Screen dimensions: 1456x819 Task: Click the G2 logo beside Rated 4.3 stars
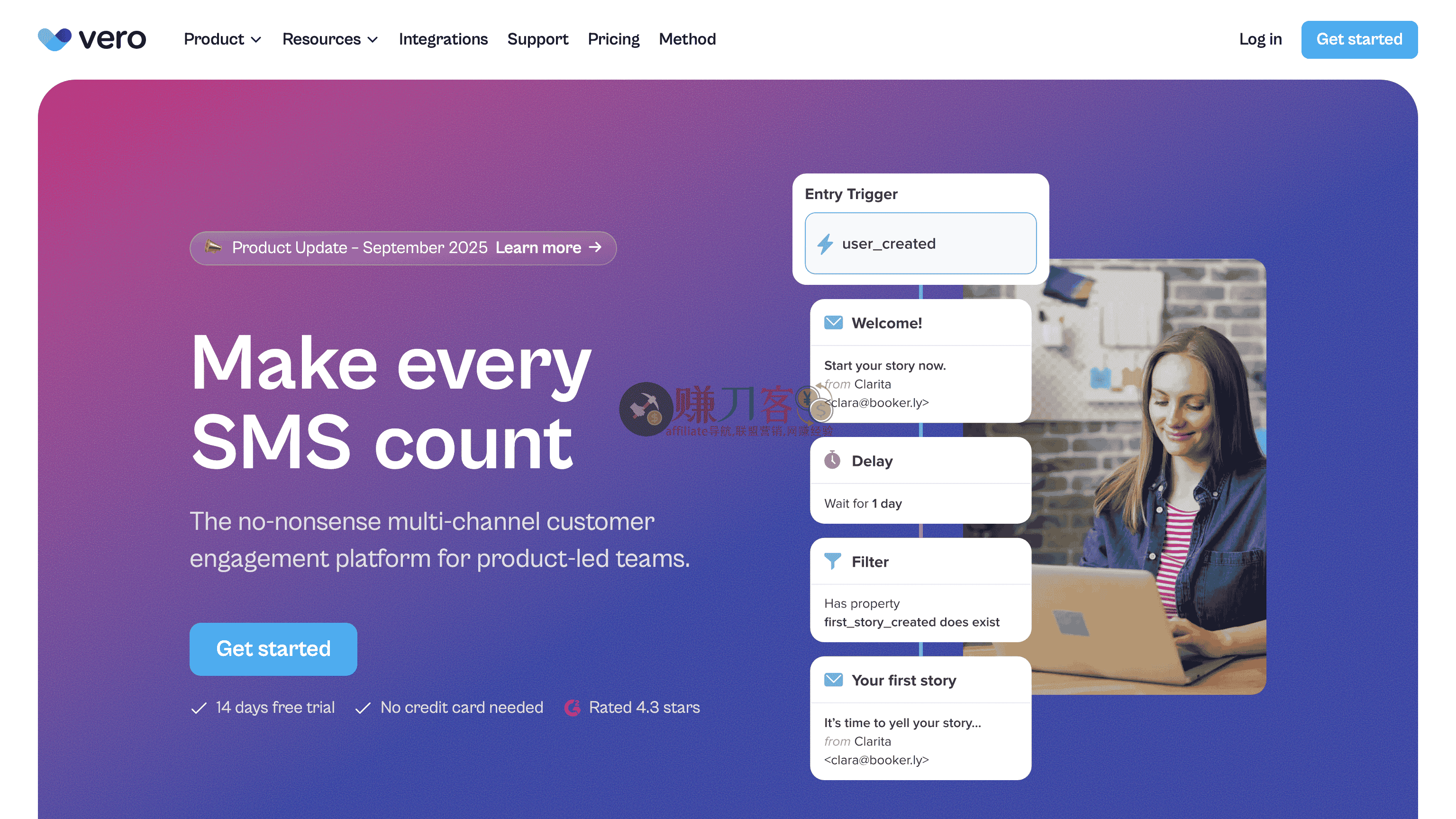[573, 708]
